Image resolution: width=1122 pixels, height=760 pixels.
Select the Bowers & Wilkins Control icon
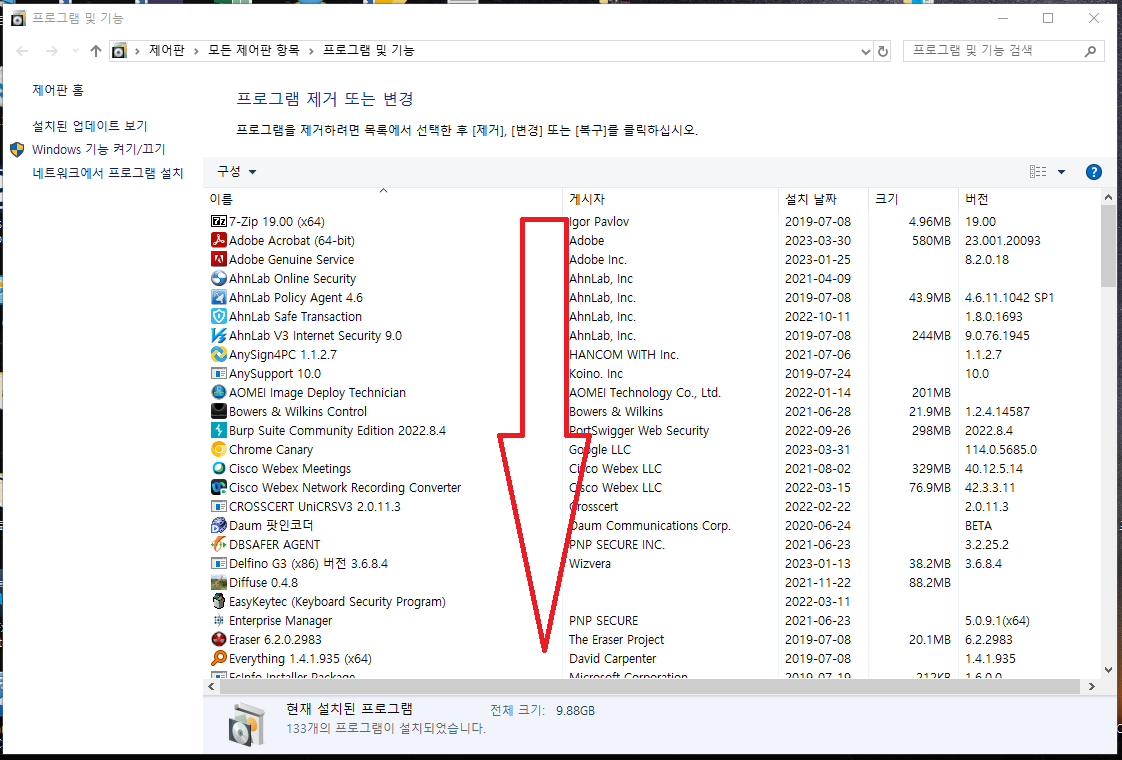(219, 411)
